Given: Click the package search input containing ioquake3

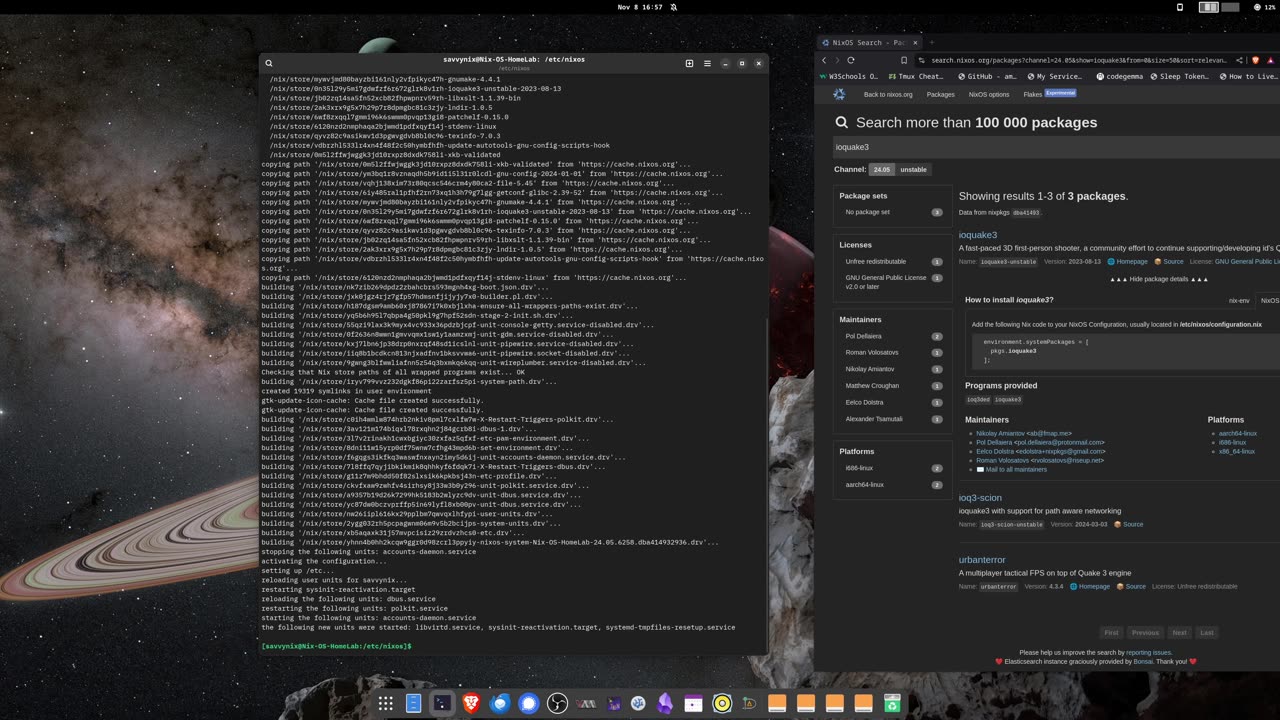Looking at the screenshot, I should [1057, 147].
